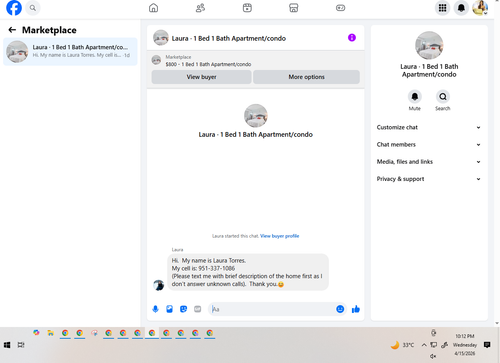
Task: Open the $800 listing thumbnail in the Marketplace banner
Action: [x=156, y=60]
